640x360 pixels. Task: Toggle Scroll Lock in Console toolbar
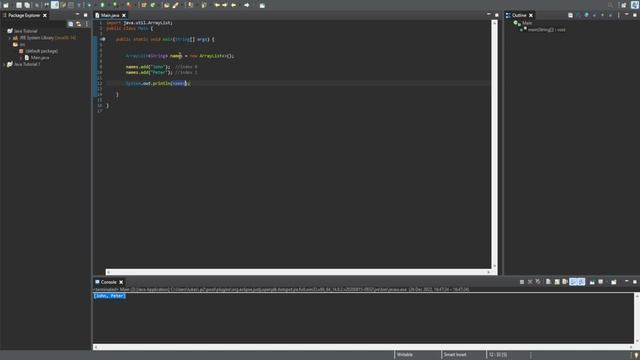[557, 282]
